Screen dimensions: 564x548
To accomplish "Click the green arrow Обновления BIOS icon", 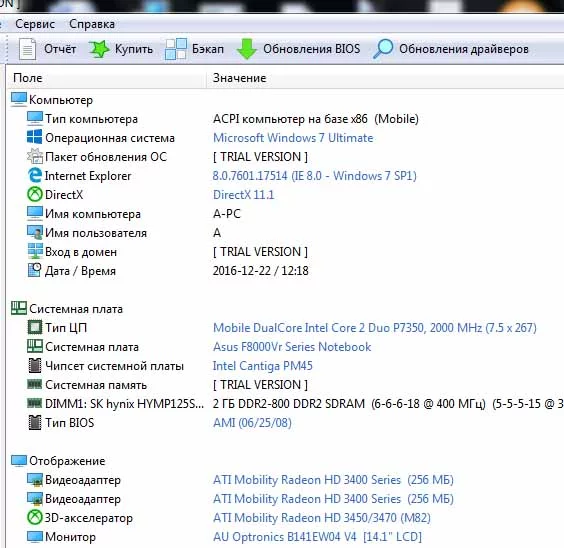I will click(x=247, y=49).
